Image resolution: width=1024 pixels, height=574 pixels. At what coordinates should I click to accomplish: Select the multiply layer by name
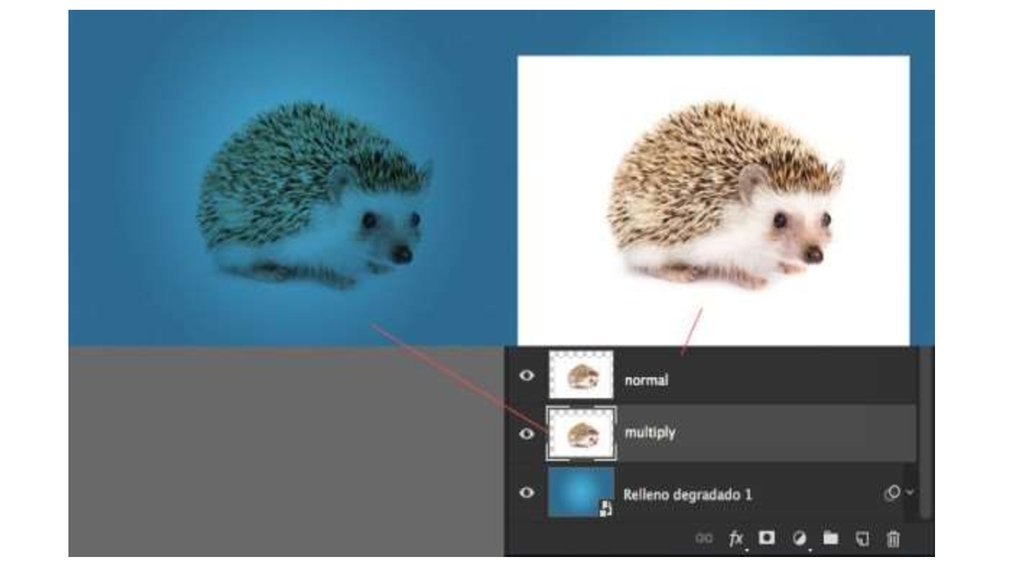coord(649,433)
